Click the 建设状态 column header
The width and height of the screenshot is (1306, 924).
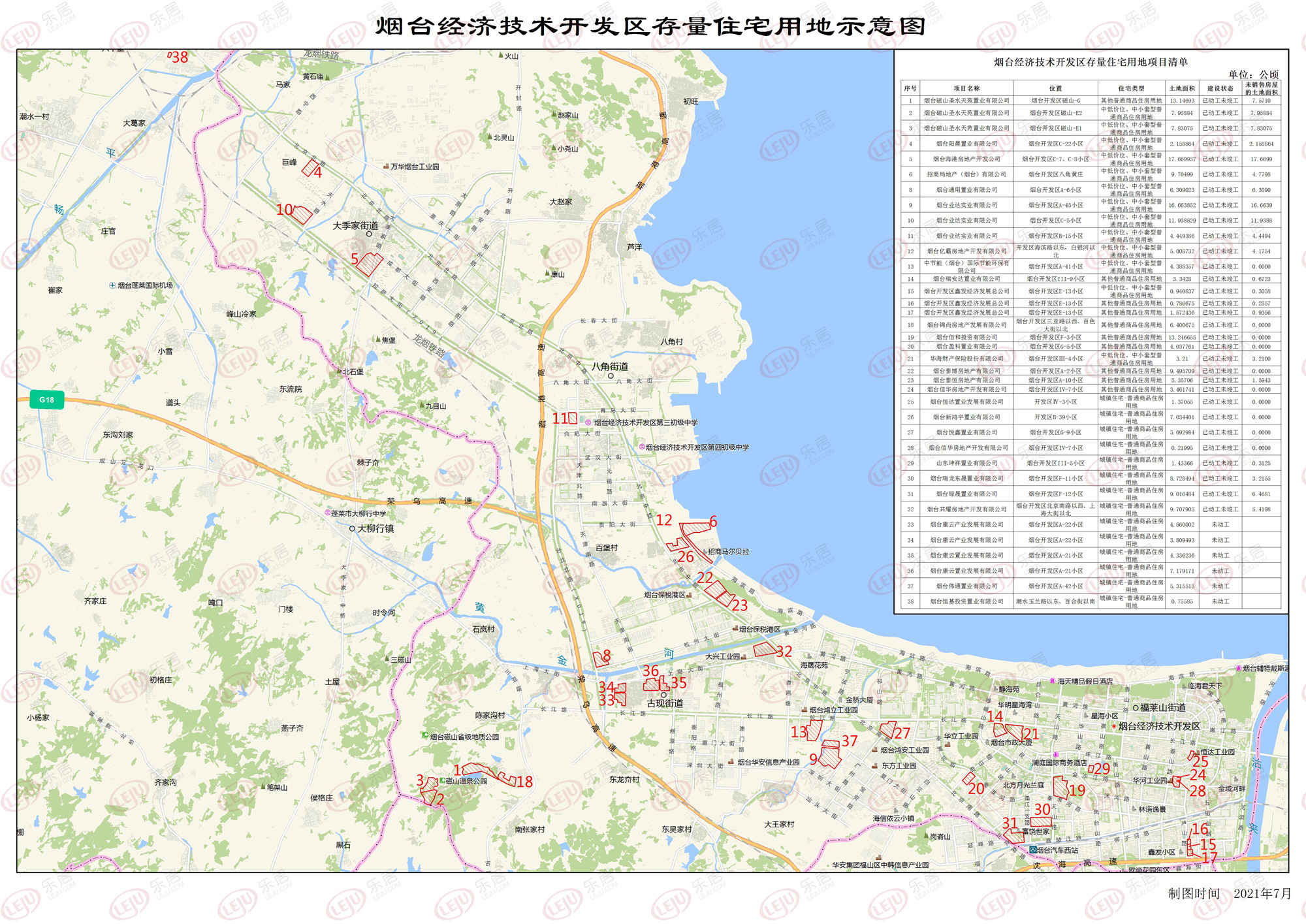click(x=1220, y=89)
